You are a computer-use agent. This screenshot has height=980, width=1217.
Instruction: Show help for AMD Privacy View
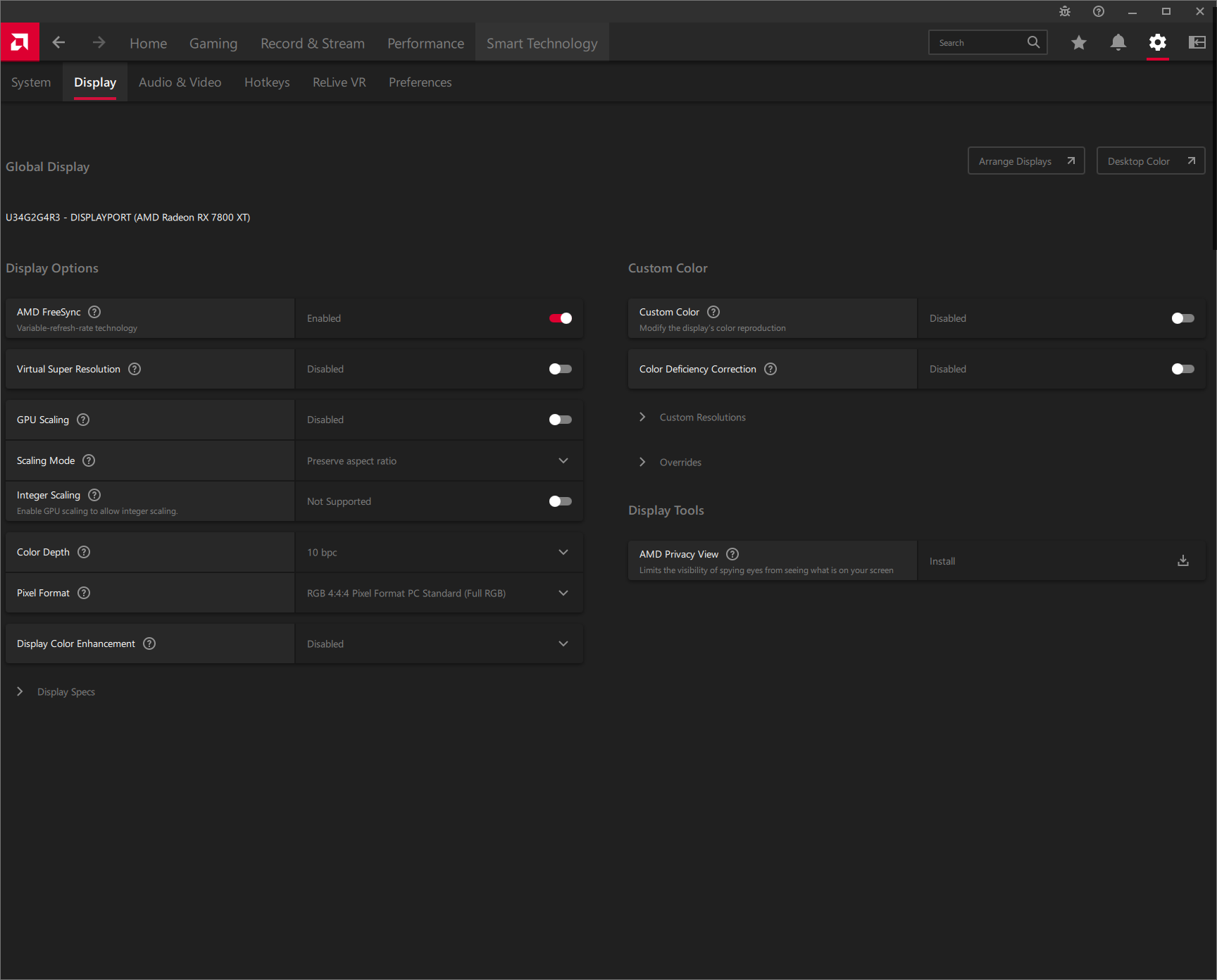tap(732, 554)
